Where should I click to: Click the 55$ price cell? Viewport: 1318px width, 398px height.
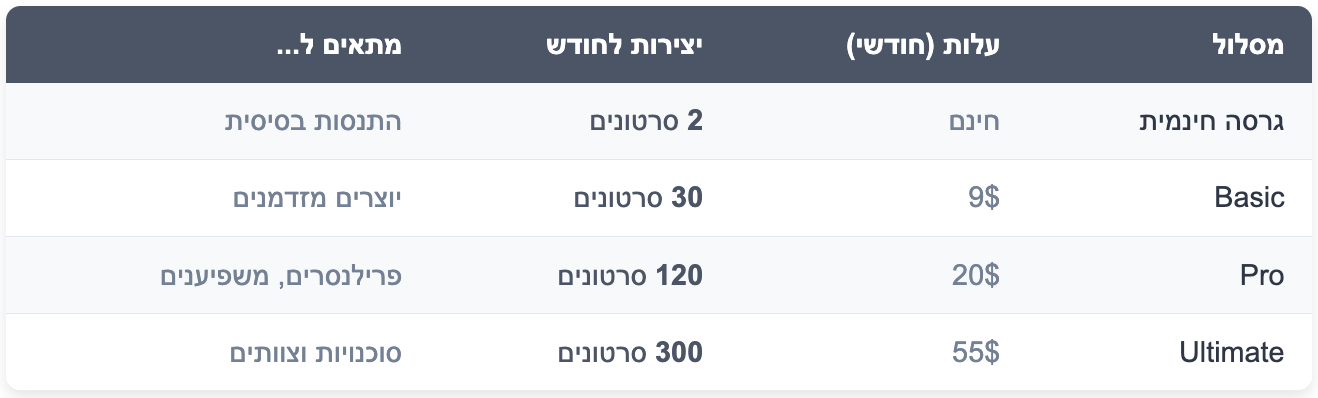coord(977,352)
